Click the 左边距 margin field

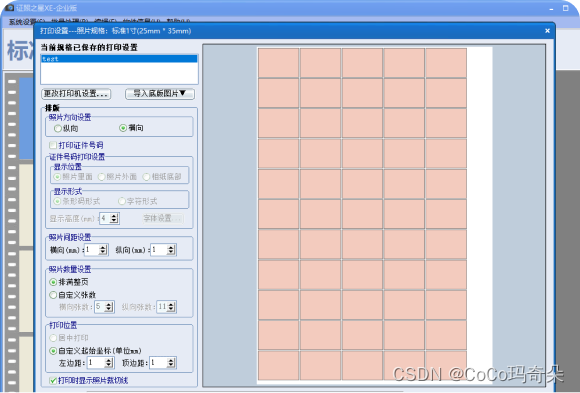tap(96, 363)
